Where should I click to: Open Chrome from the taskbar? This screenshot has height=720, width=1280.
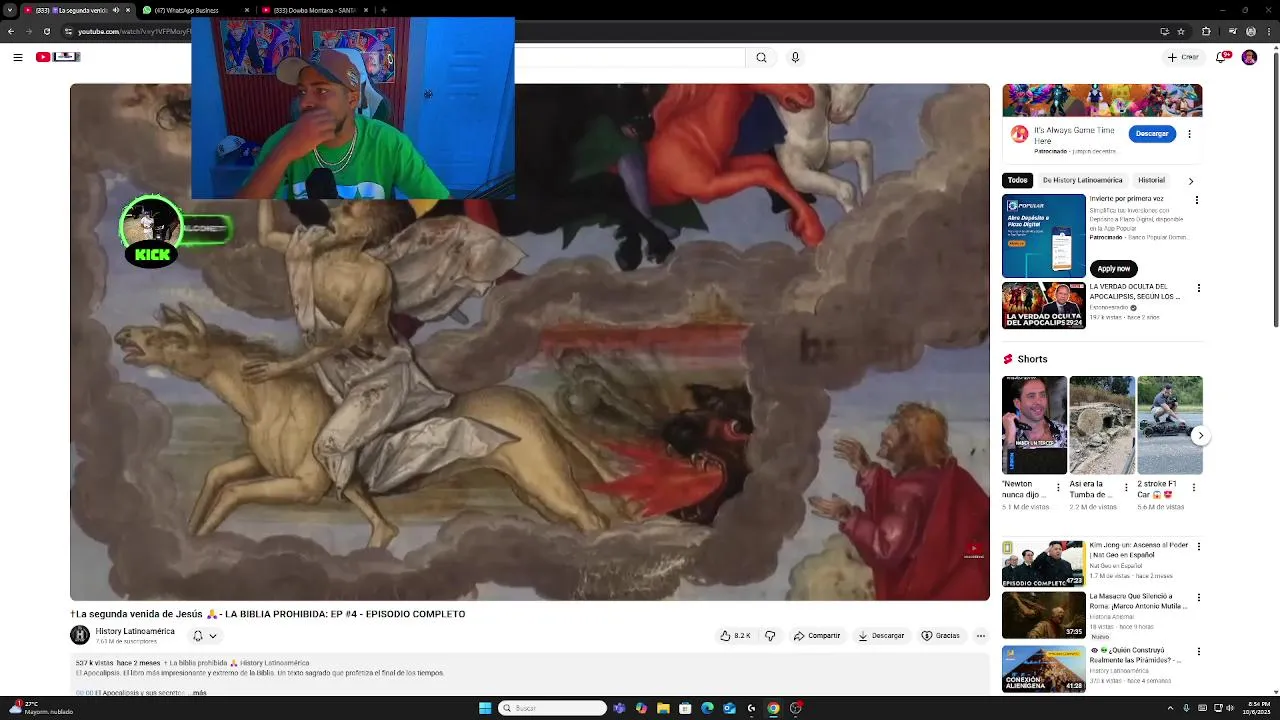(773, 708)
